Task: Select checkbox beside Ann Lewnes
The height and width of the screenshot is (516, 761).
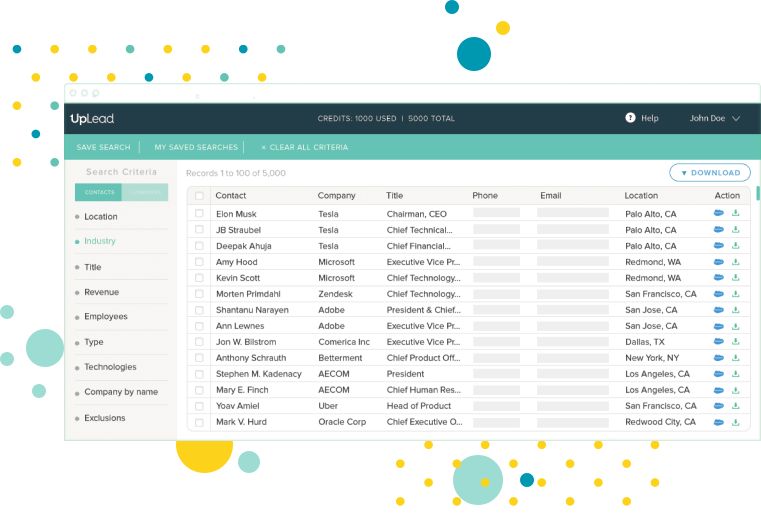Action: coord(199,326)
